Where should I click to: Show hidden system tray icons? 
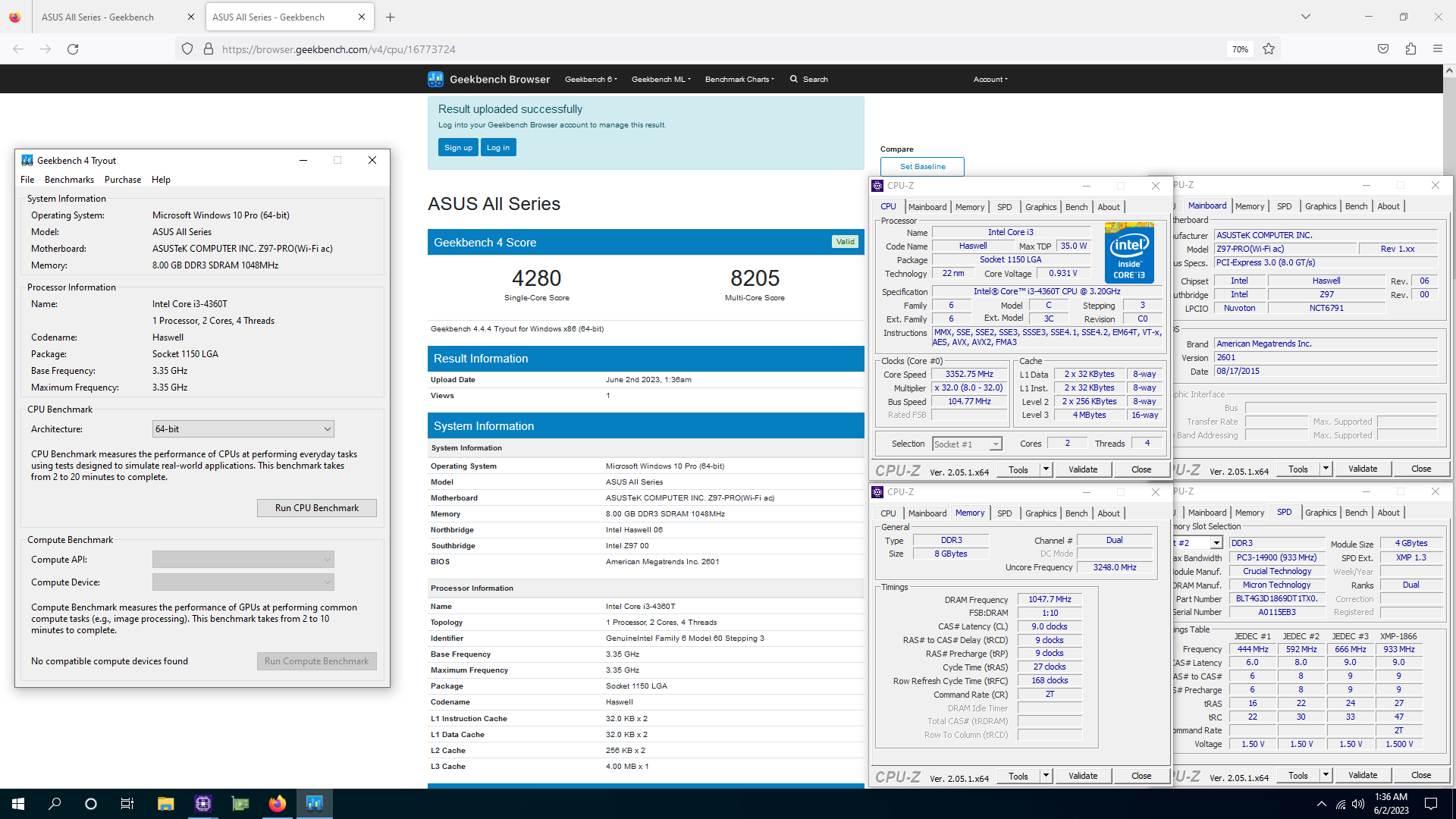tap(1321, 804)
